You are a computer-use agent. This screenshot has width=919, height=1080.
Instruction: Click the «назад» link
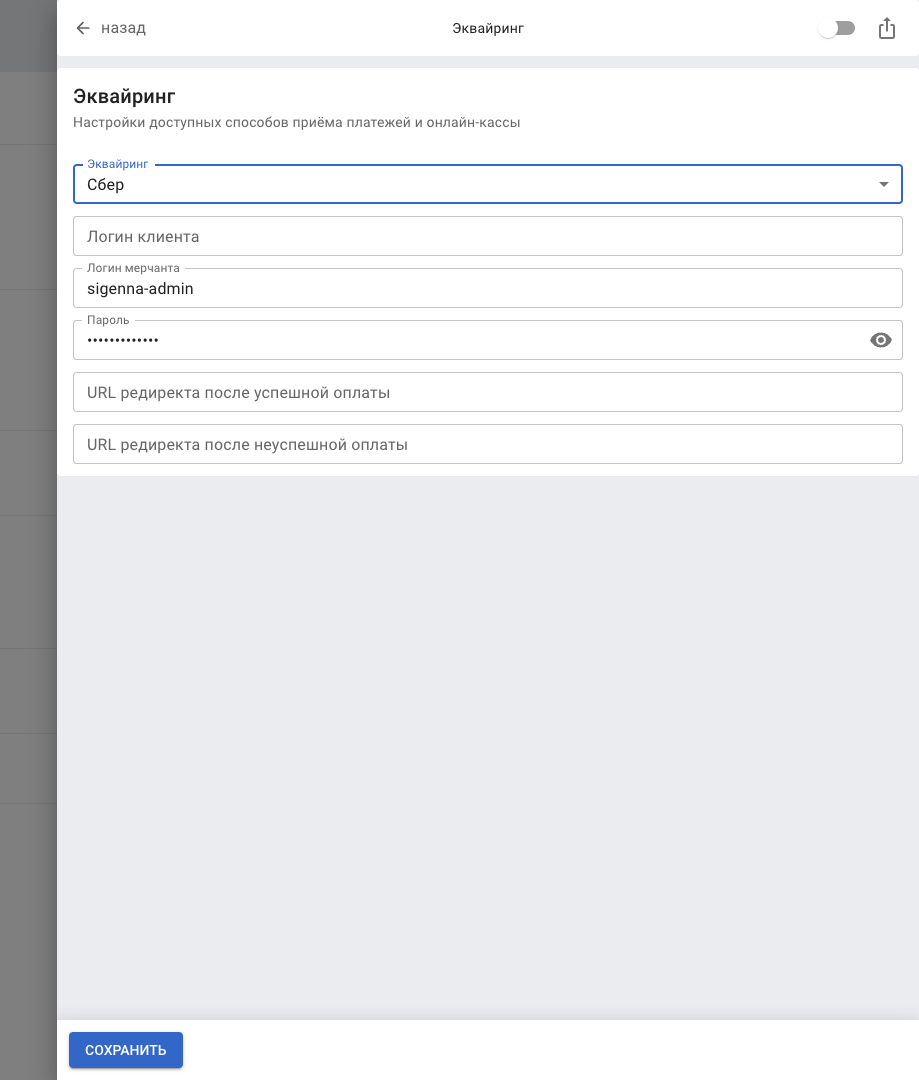click(x=123, y=28)
